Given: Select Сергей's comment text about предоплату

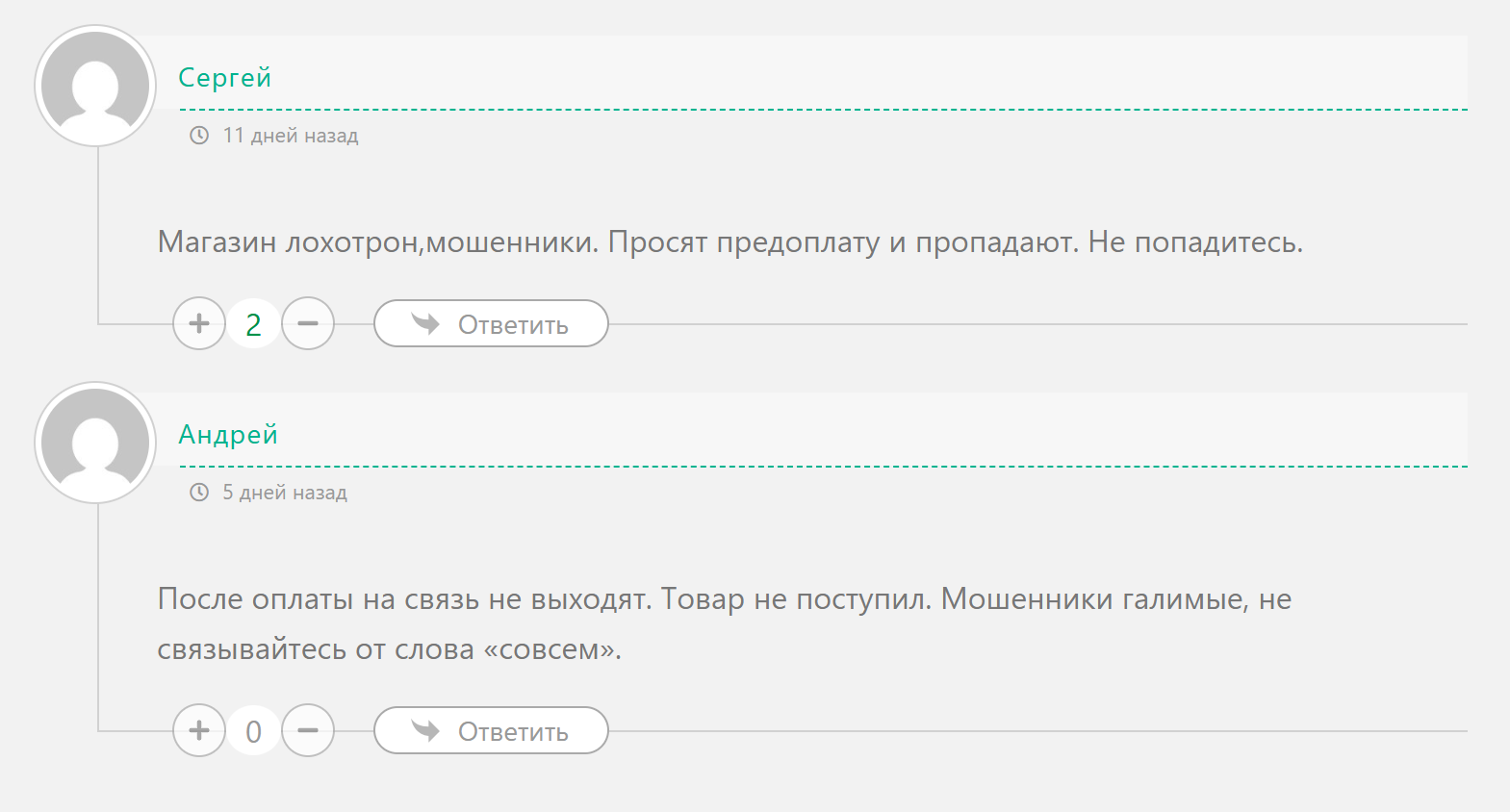Looking at the screenshot, I should pyautogui.click(x=729, y=243).
